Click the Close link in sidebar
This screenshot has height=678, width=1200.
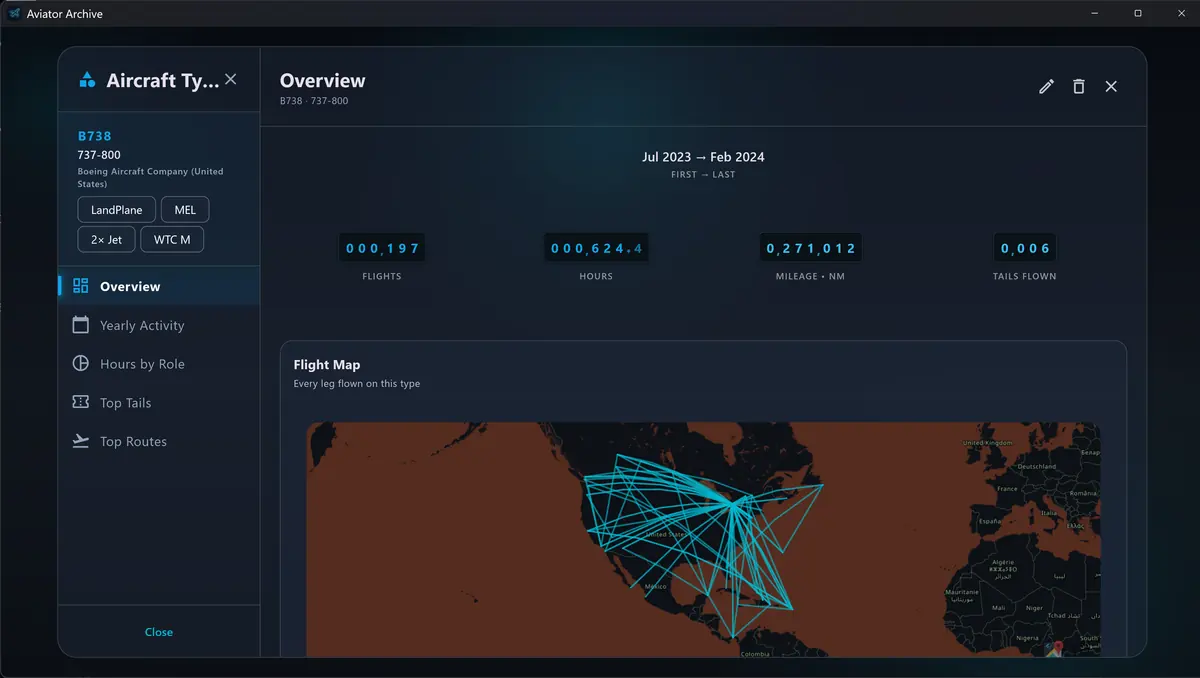click(x=159, y=632)
